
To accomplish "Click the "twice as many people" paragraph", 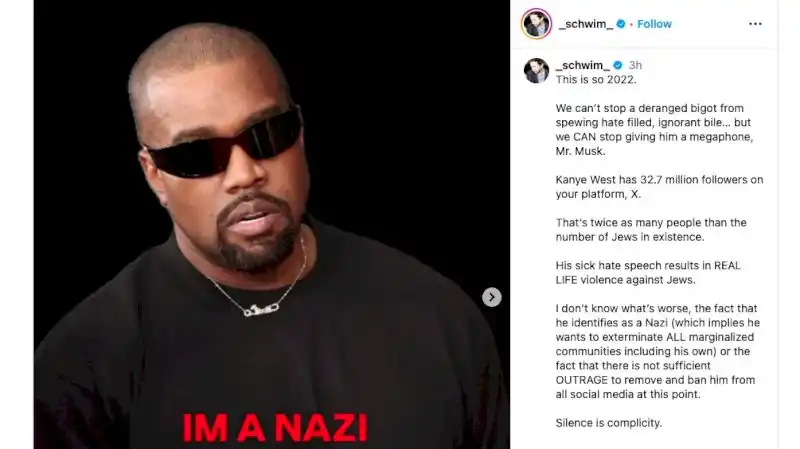I will [x=651, y=230].
